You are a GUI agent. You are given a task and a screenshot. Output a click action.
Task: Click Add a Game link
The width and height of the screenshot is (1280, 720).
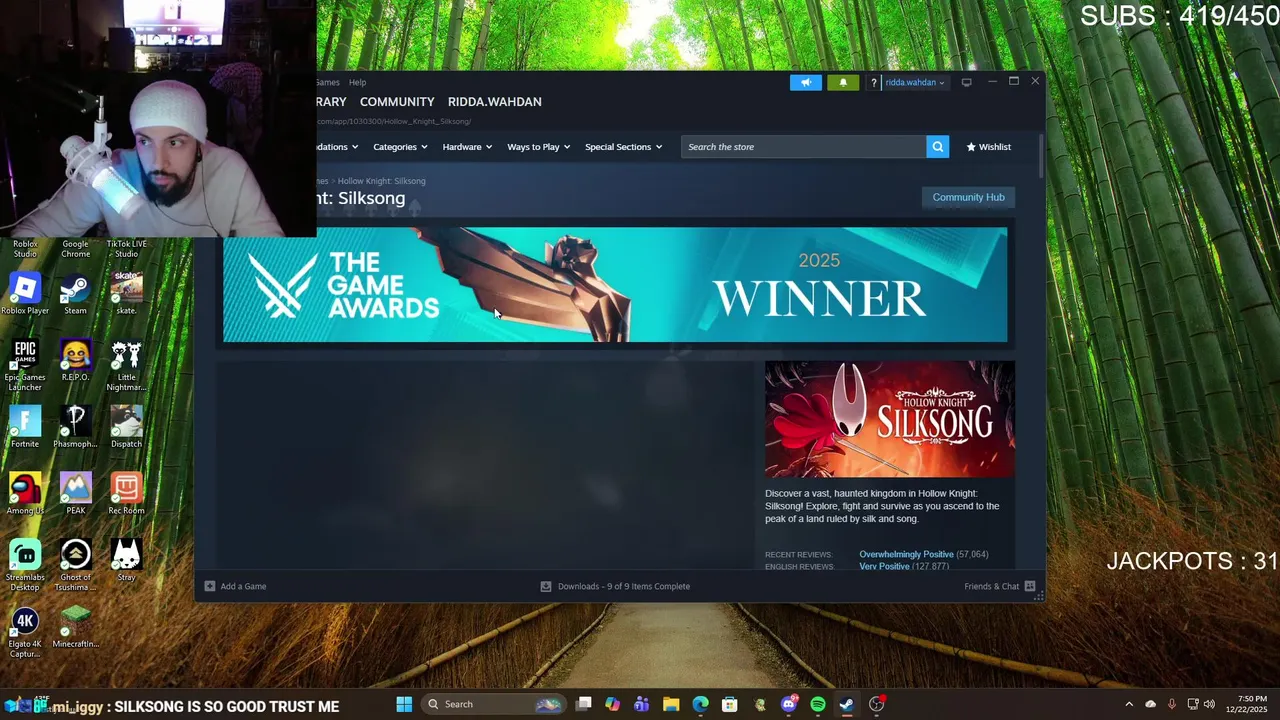pos(243,586)
